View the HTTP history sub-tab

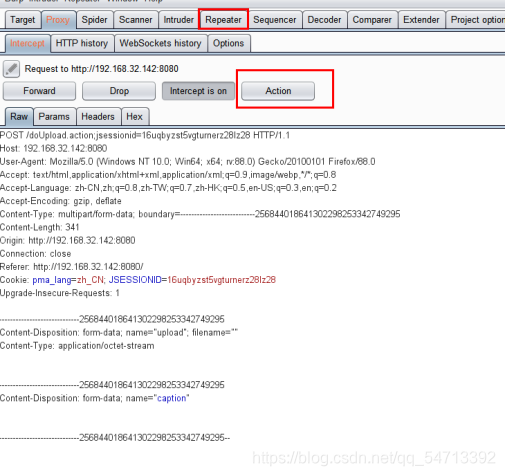click(x=82, y=43)
